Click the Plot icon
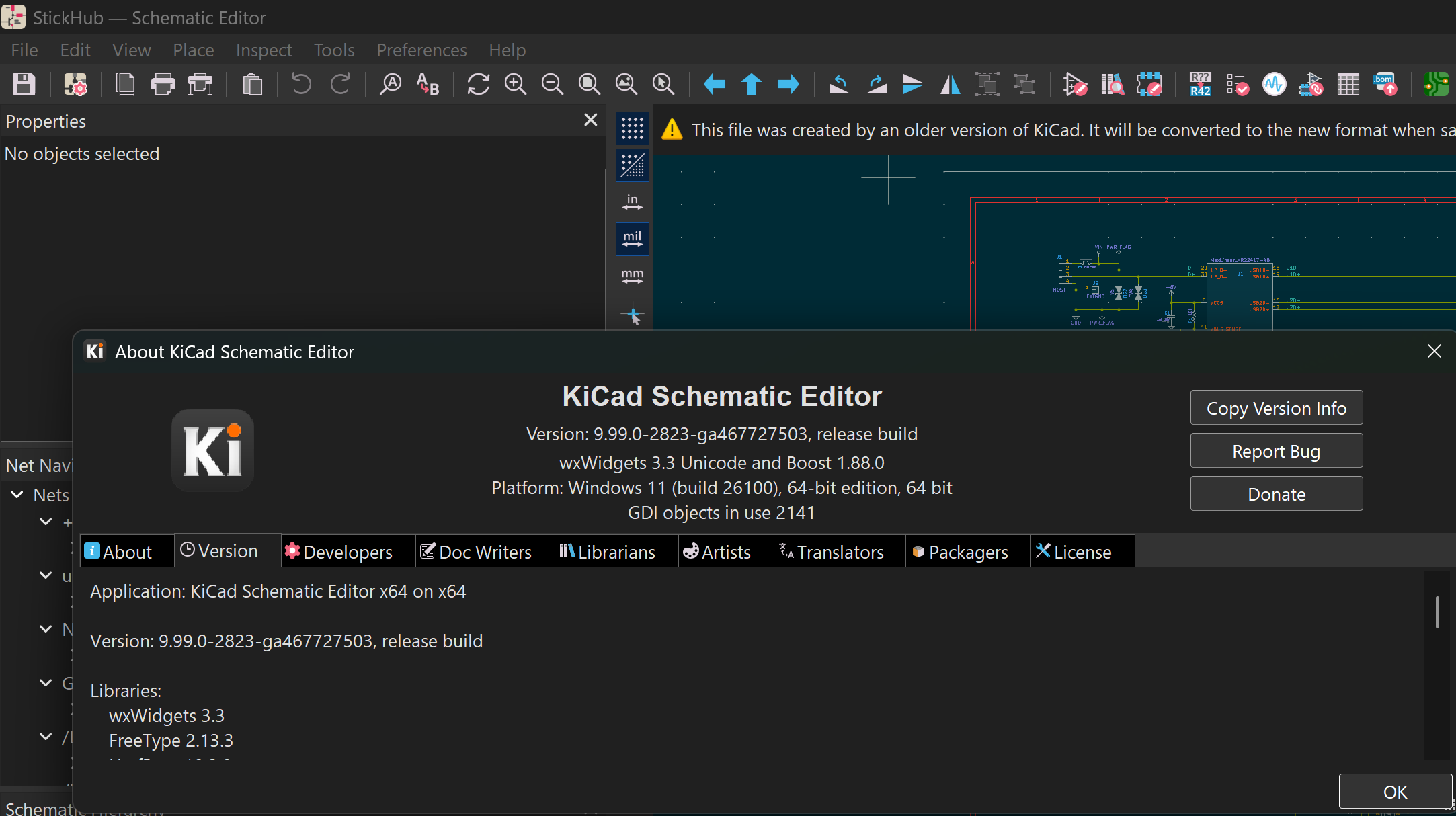 (200, 85)
